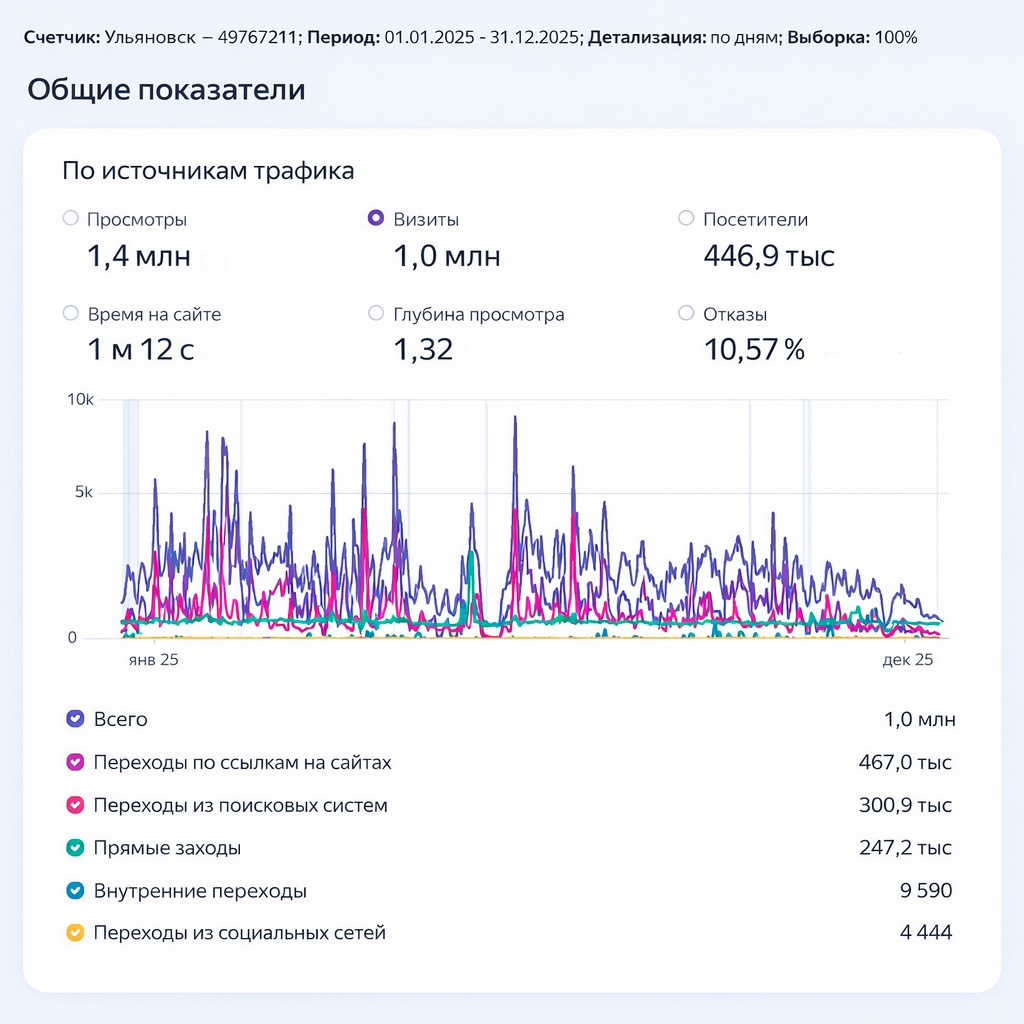Click the 10,57 % bounce rate value

(754, 350)
